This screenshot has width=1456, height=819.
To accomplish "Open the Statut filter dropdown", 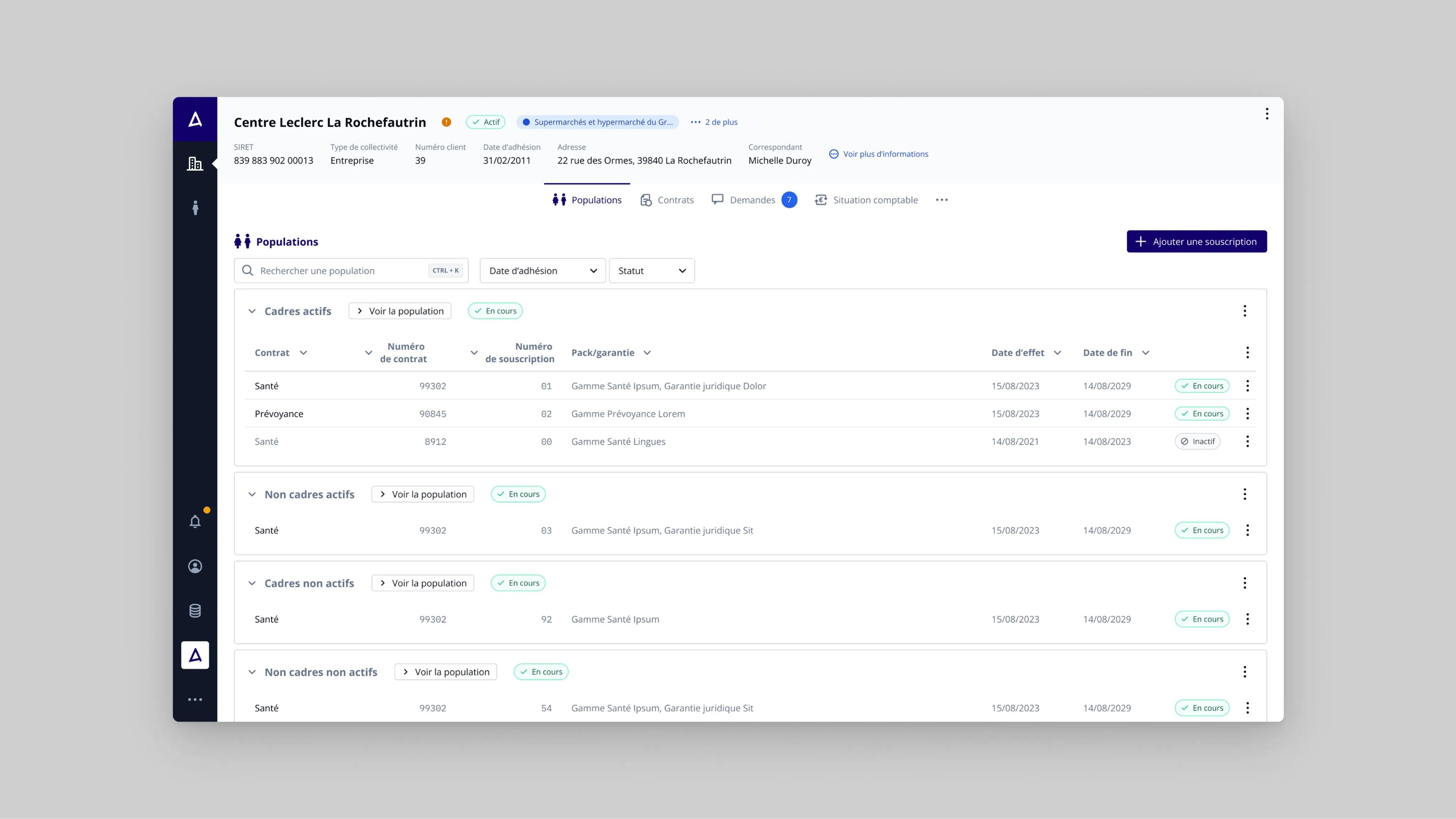I will 651,271.
